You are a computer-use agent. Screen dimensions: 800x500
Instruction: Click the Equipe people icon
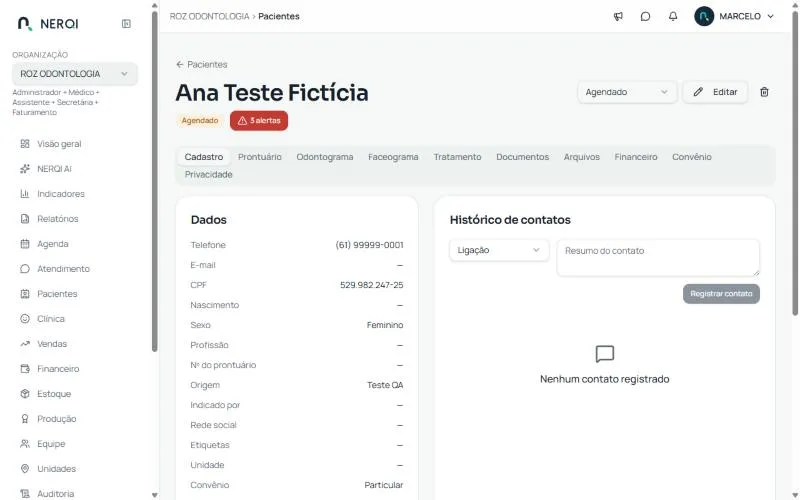24,444
